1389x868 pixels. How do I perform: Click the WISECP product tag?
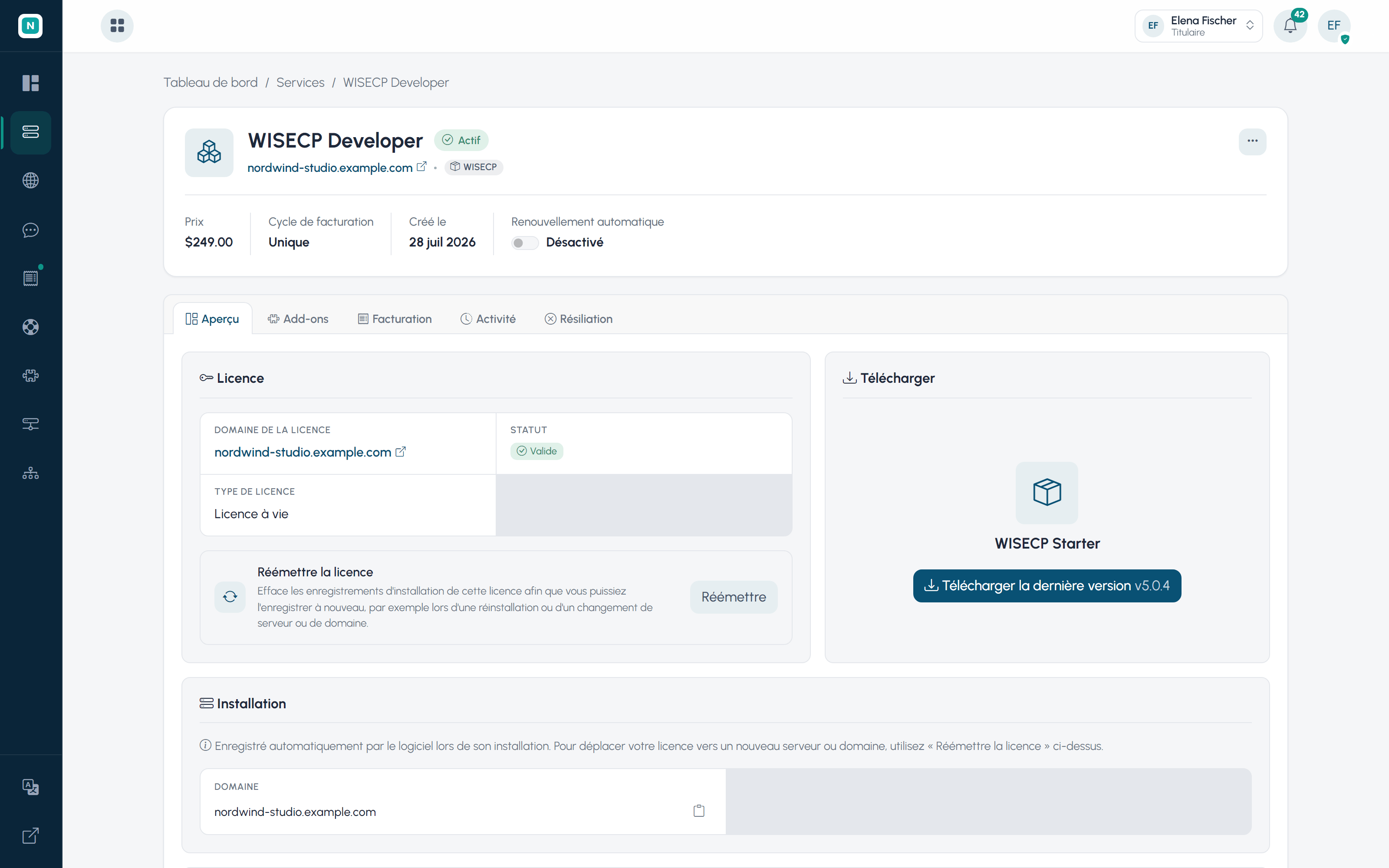point(474,167)
